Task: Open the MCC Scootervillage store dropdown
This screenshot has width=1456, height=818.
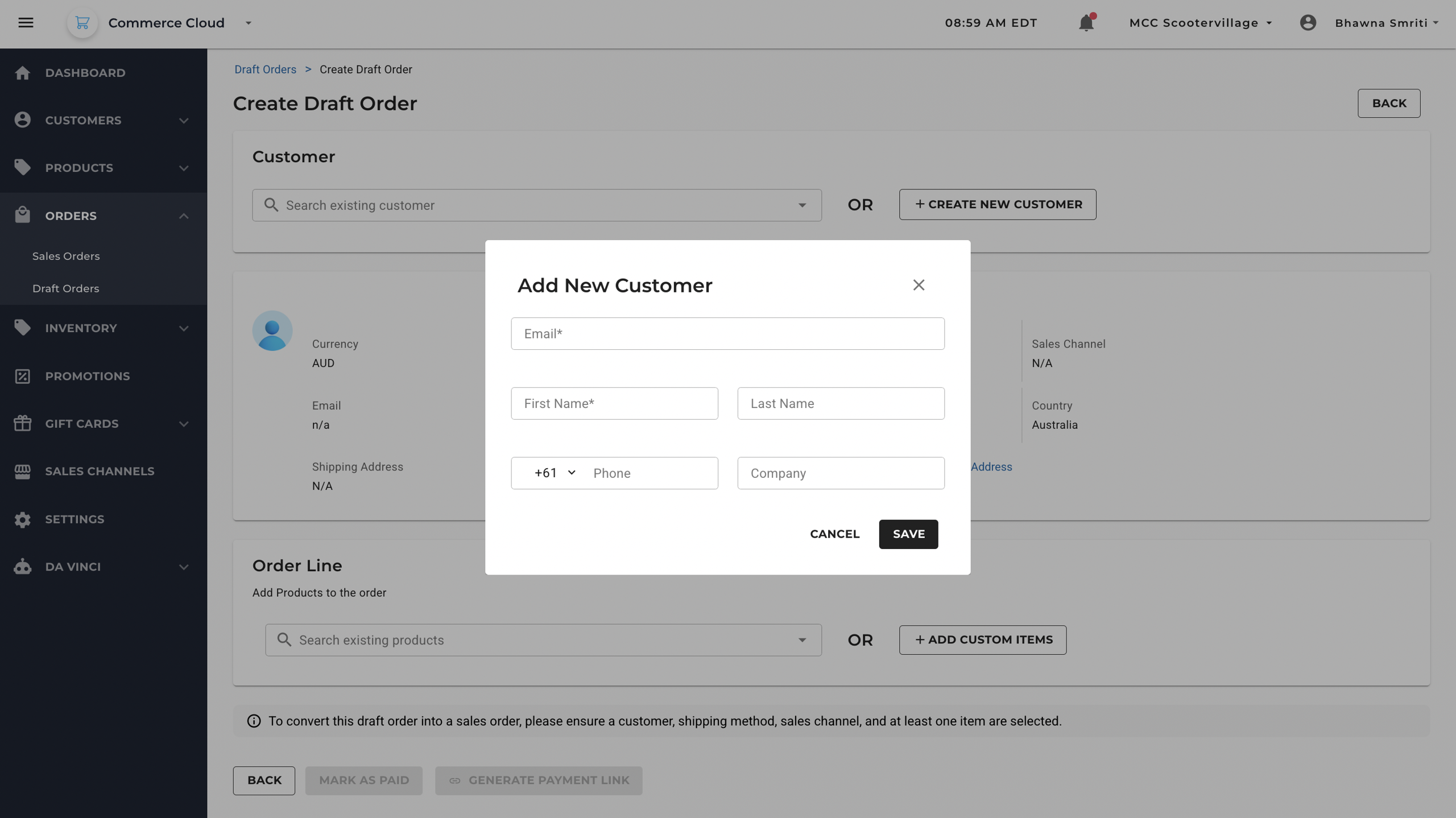Action: pyautogui.click(x=1201, y=23)
